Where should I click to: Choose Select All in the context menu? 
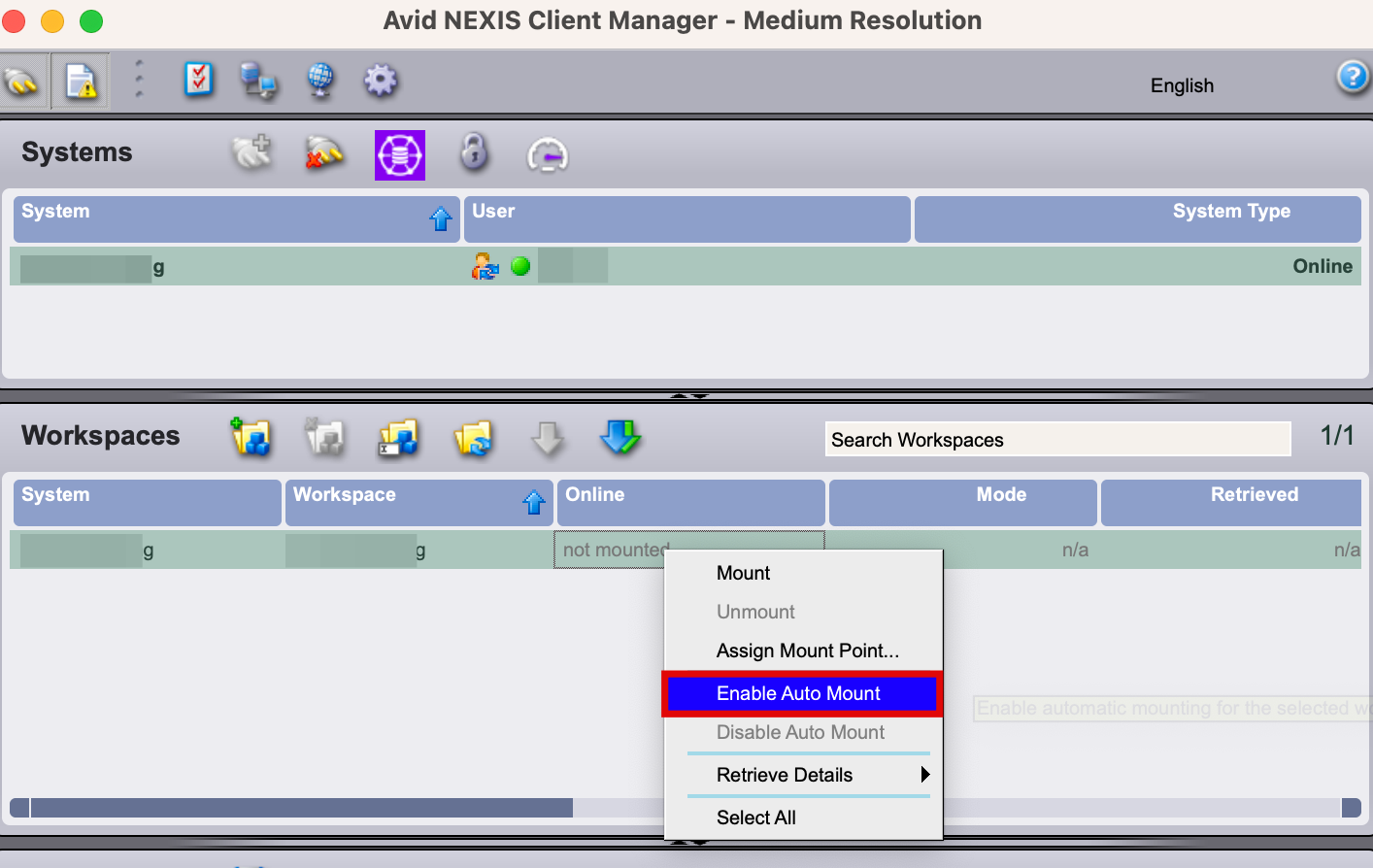[756, 818]
